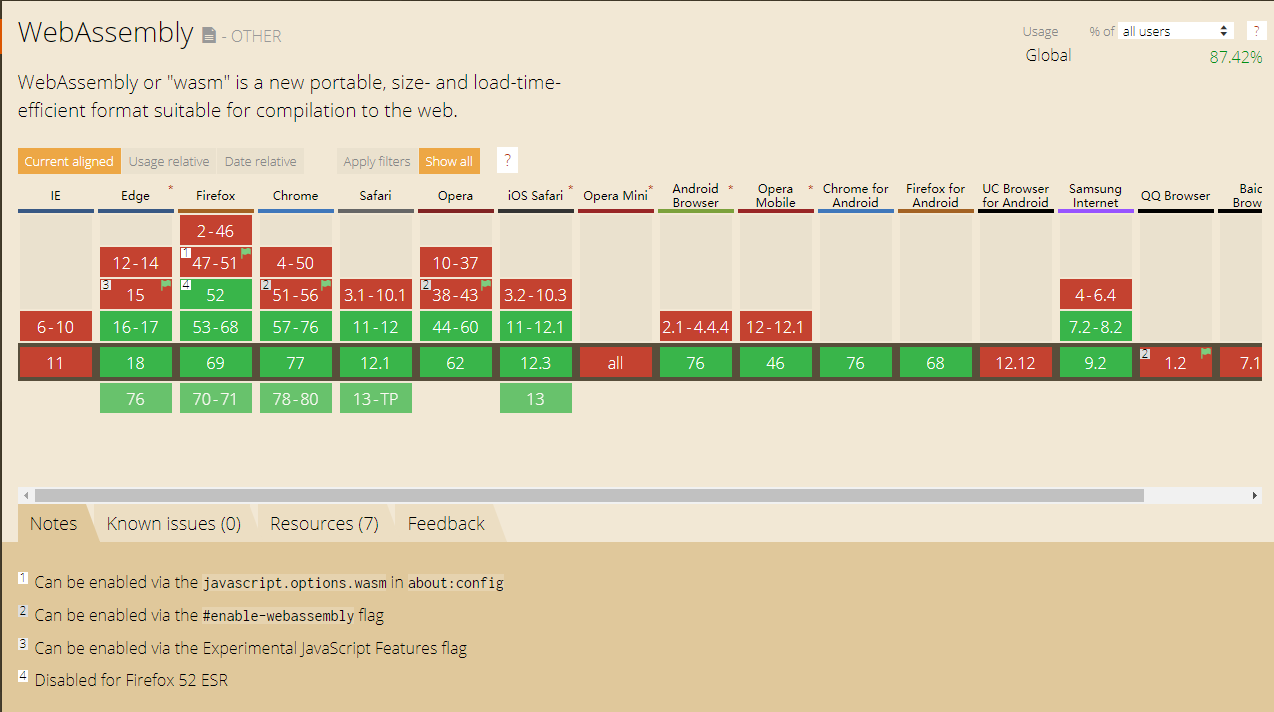Click the green flag on Firefox 47-51
Screen dimensions: 1274x712
coord(246,253)
